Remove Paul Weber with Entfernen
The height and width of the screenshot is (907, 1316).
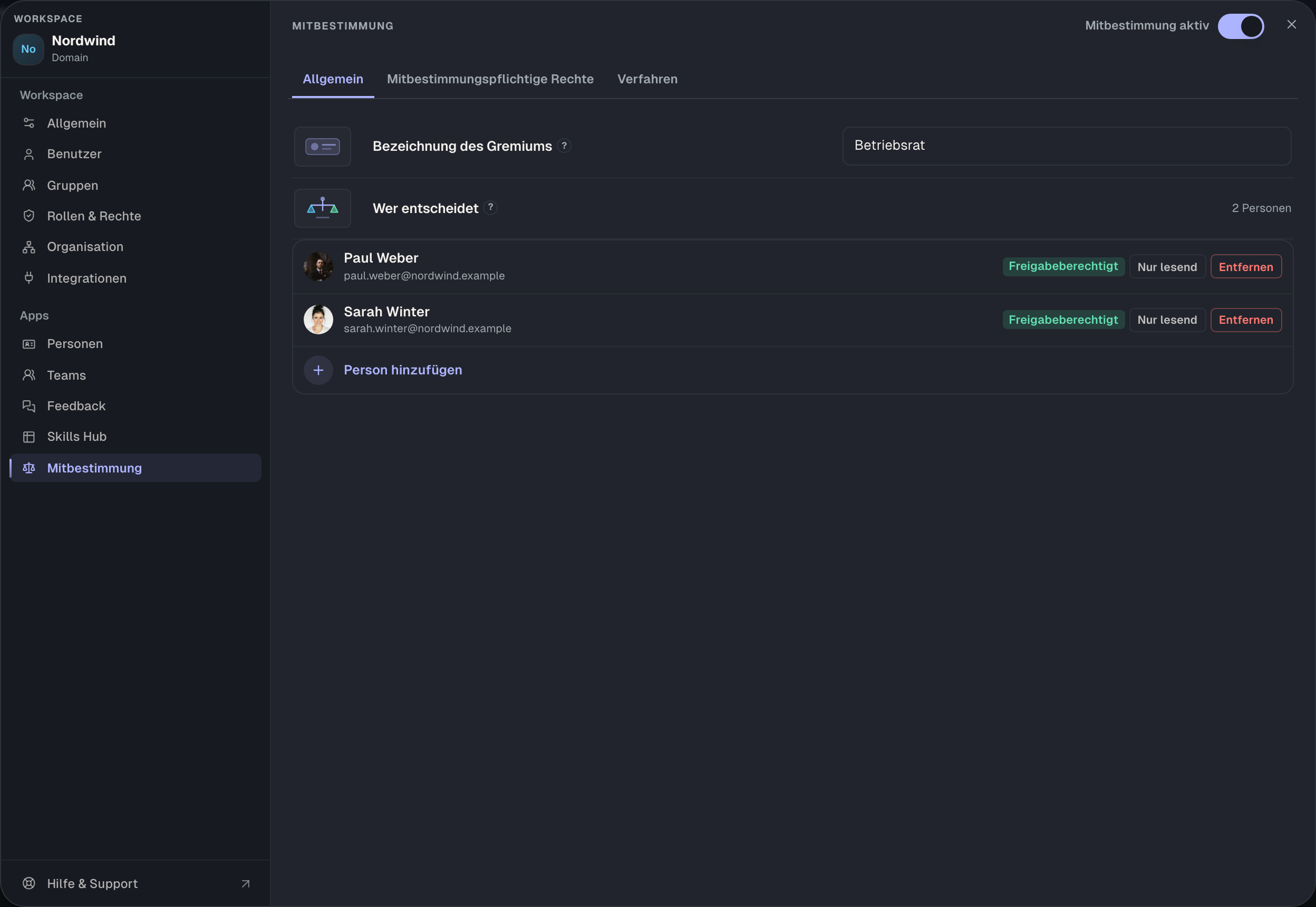tap(1246, 266)
